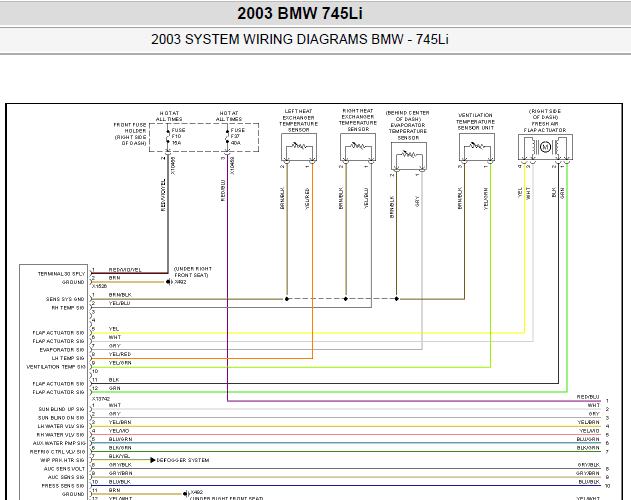Select the '2003 SYSTEM WIRING DIAGRAMS BMW - 745Li' heading

point(300,39)
